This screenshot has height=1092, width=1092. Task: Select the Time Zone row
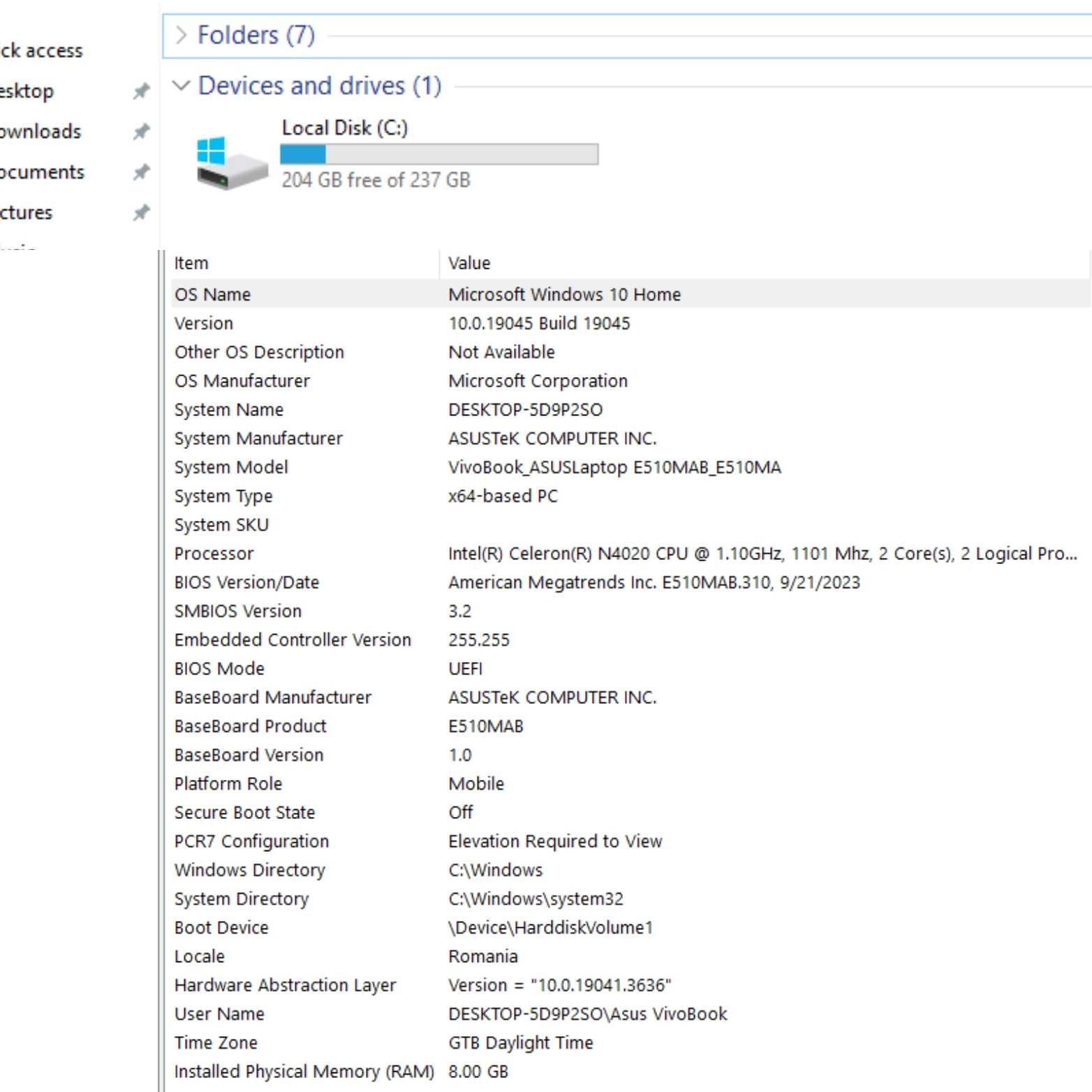click(630, 1042)
